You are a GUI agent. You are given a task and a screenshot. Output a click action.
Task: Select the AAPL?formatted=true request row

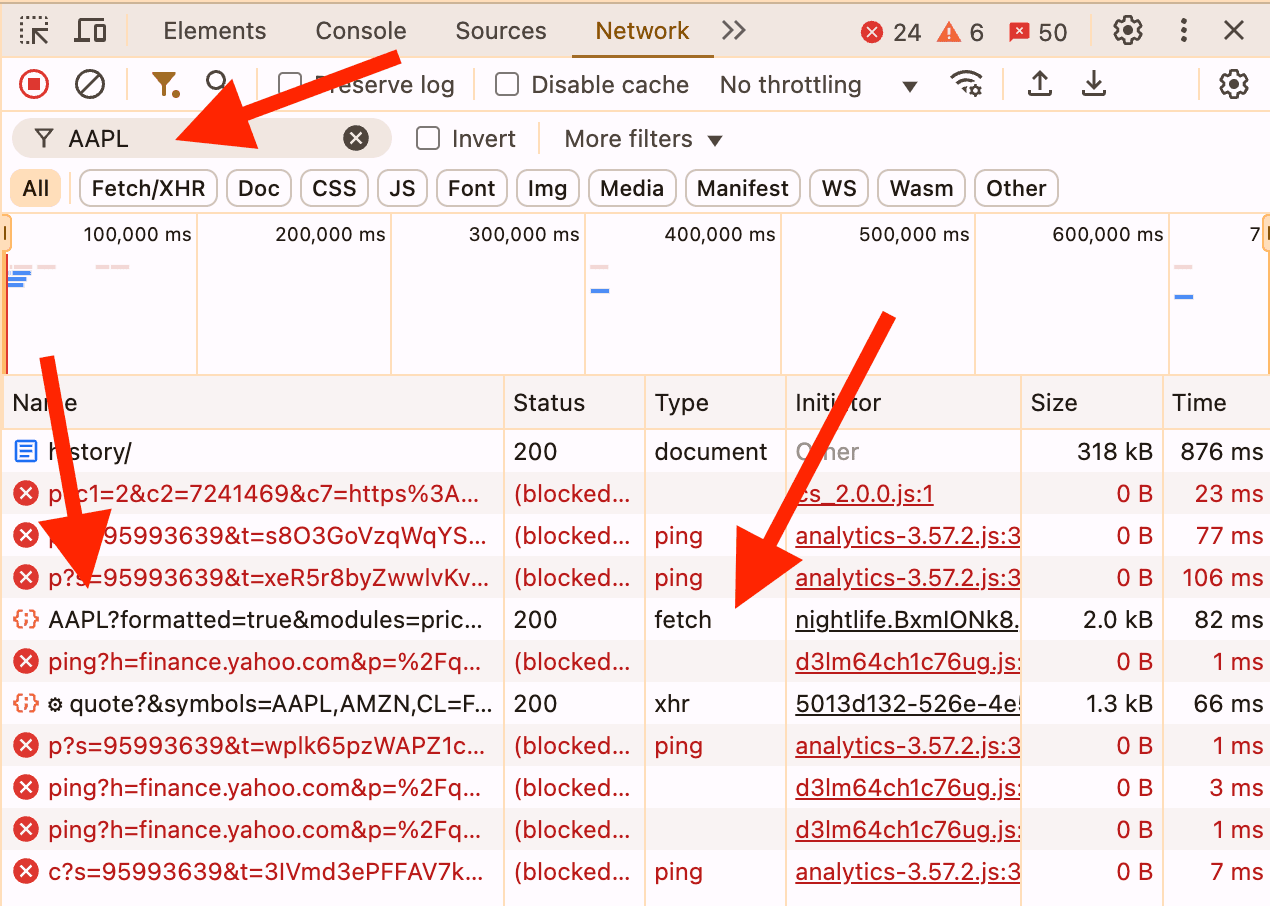(x=635, y=620)
